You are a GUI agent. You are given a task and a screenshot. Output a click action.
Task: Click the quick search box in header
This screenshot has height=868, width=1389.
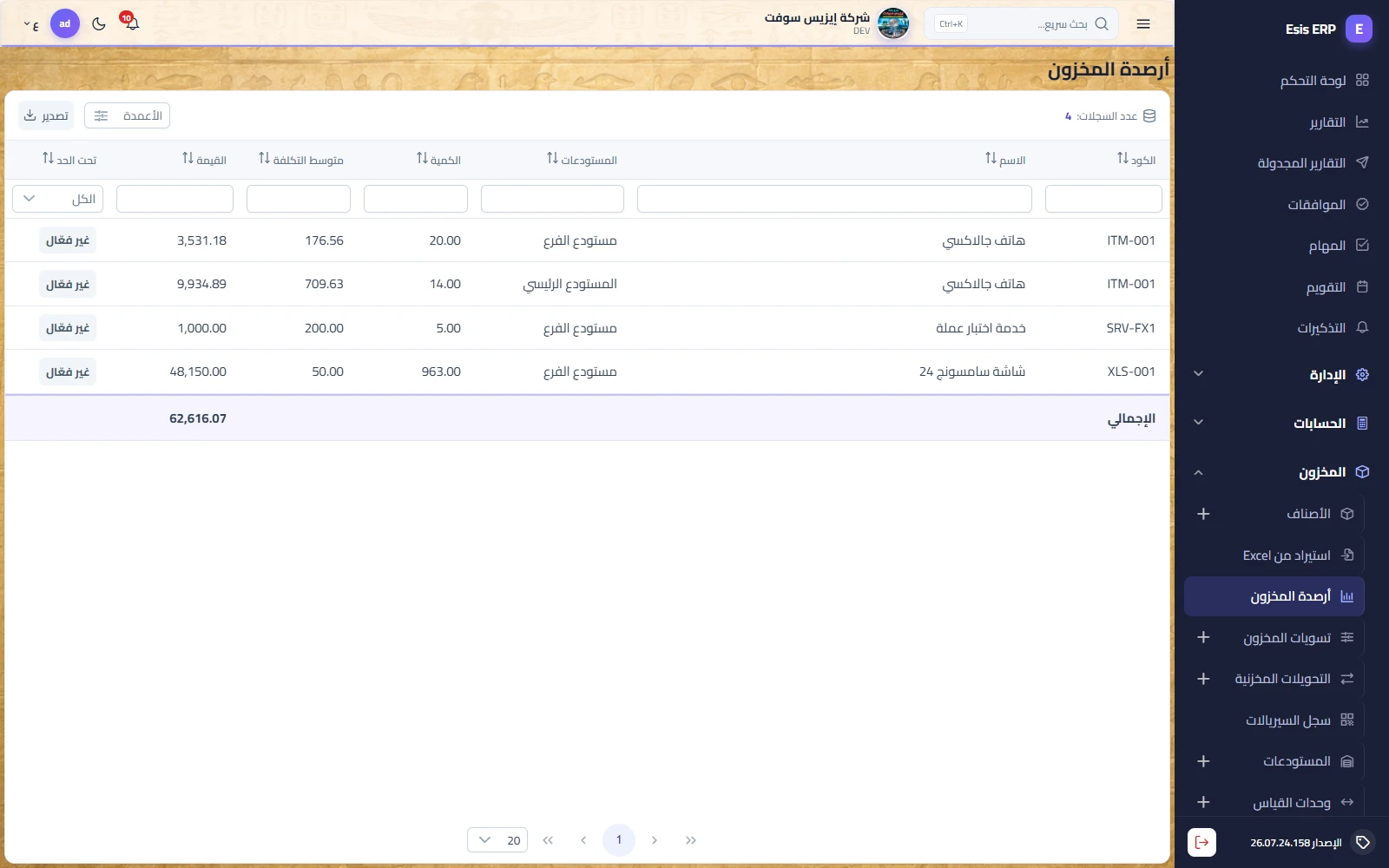[x=1021, y=23]
